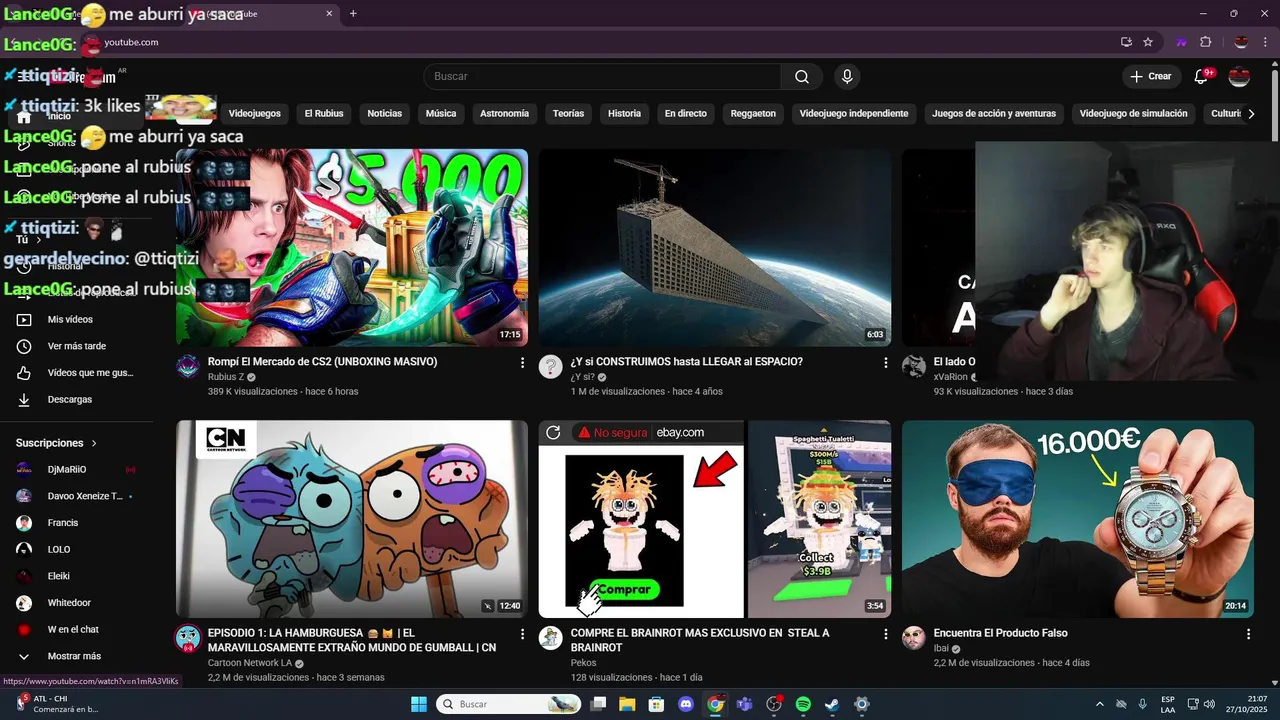Open the Ibai channel link
This screenshot has height=720, width=1280.
click(x=941, y=648)
